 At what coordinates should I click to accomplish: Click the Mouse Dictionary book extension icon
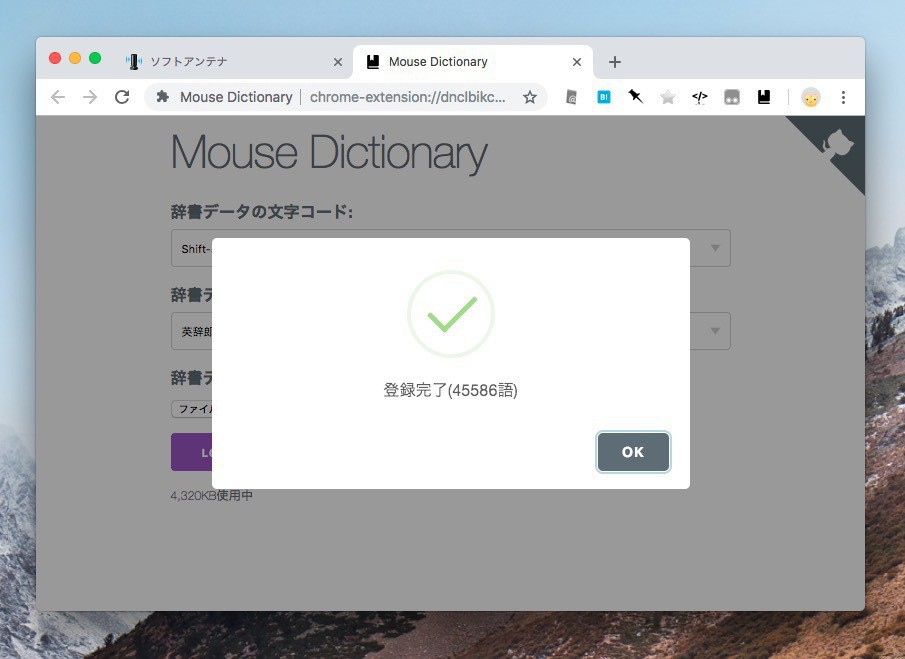tap(764, 97)
